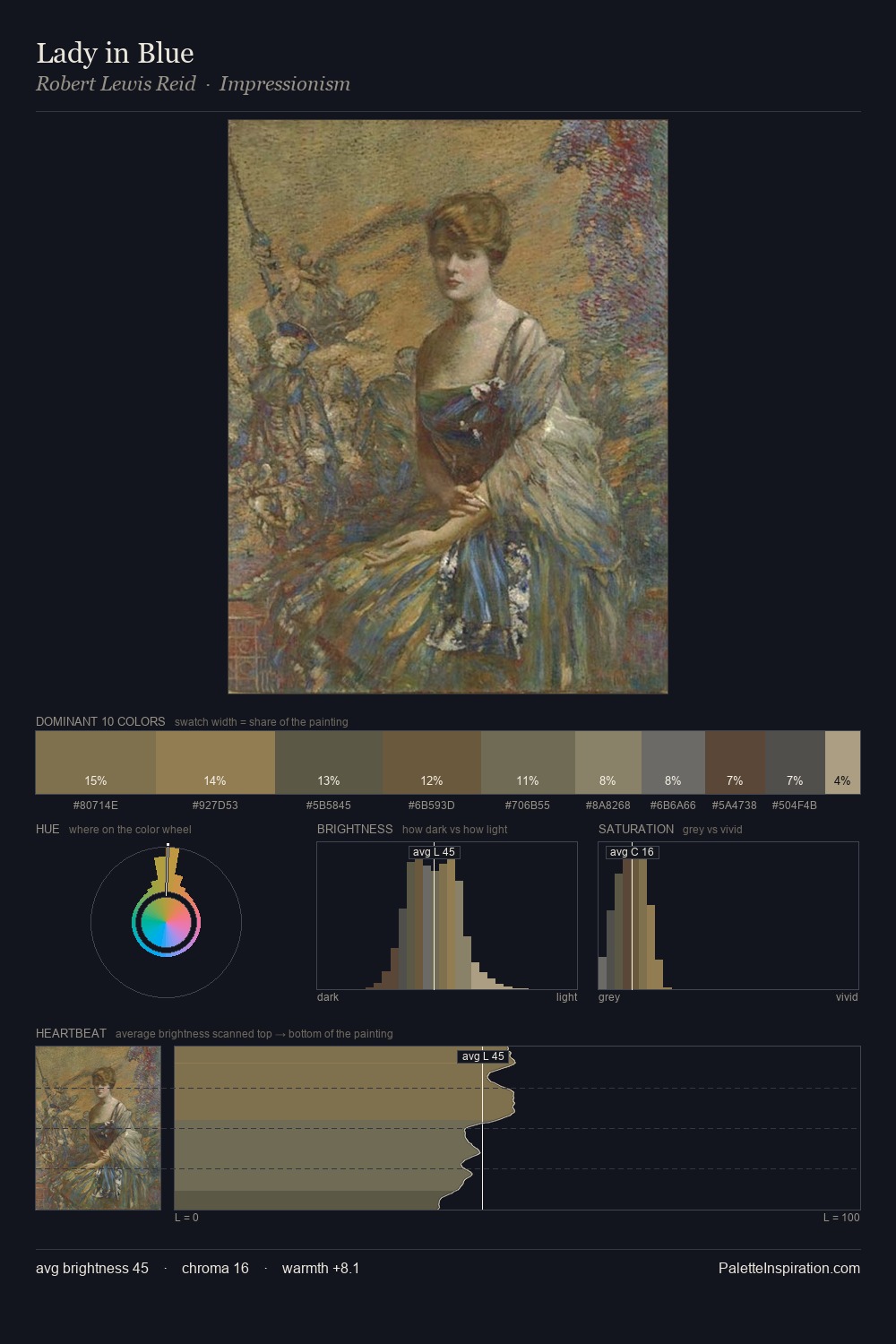Image resolution: width=896 pixels, height=1344 pixels.
Task: Click the 15% swatch colored #80714E
Action: click(96, 762)
